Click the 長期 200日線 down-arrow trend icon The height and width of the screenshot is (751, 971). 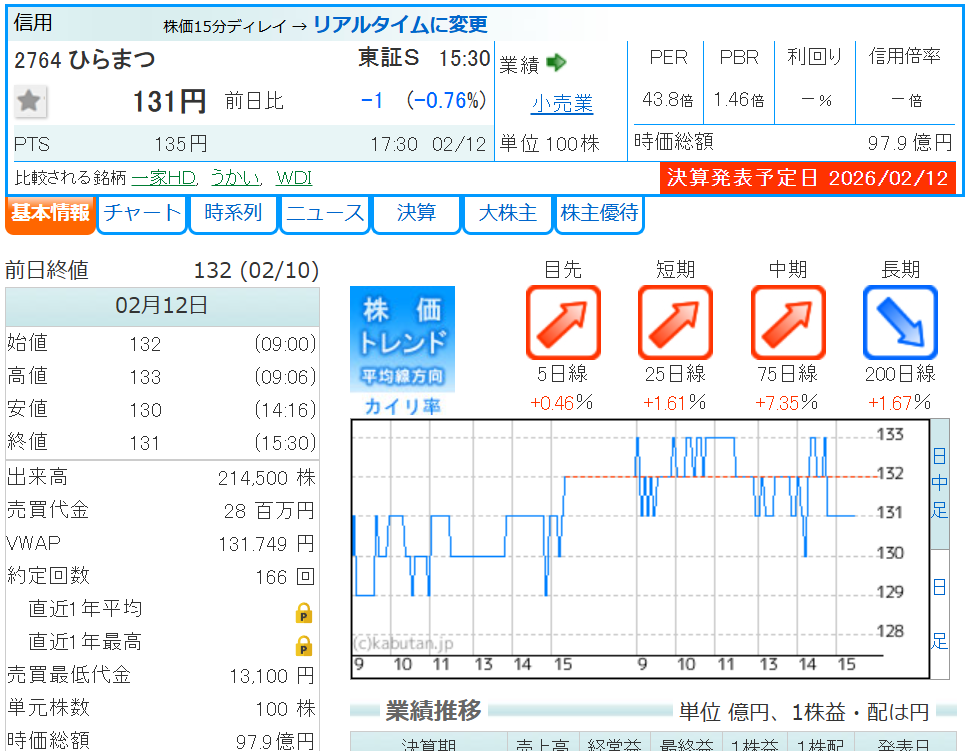[900, 322]
